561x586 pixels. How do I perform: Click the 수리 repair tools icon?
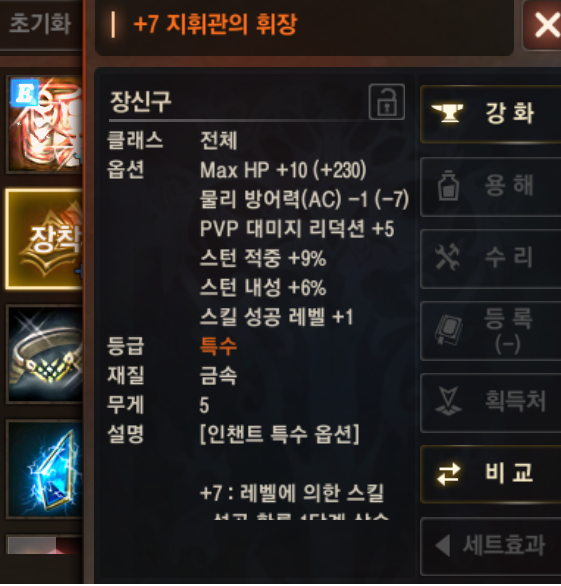point(447,257)
